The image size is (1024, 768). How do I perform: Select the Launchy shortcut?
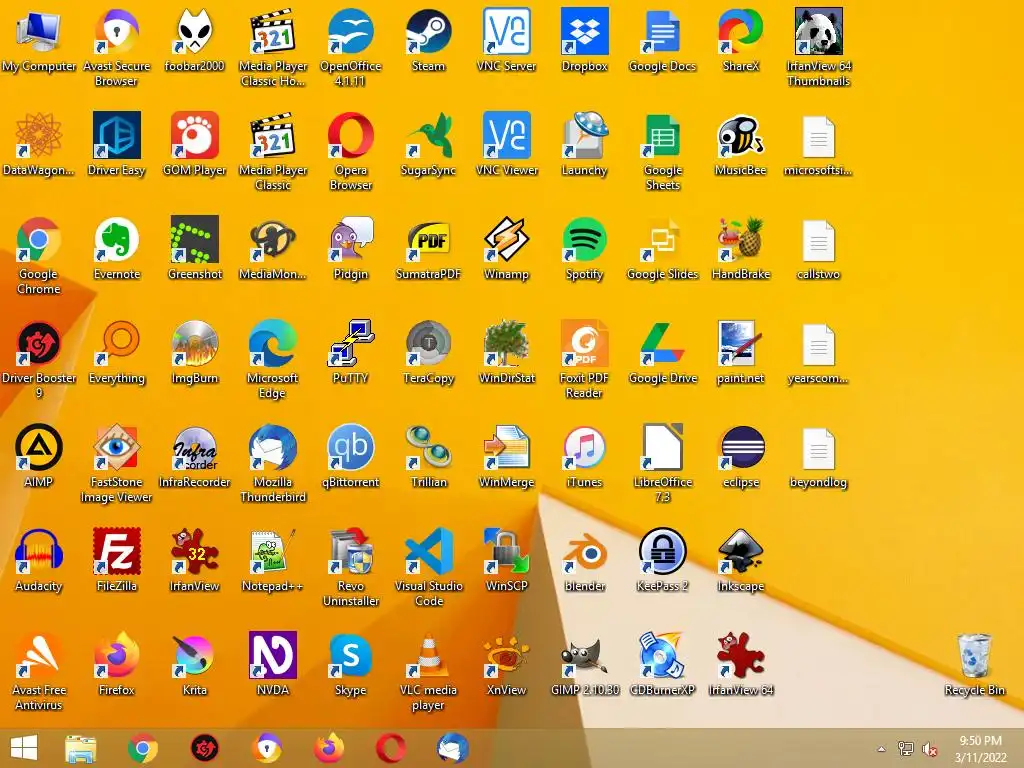[584, 135]
